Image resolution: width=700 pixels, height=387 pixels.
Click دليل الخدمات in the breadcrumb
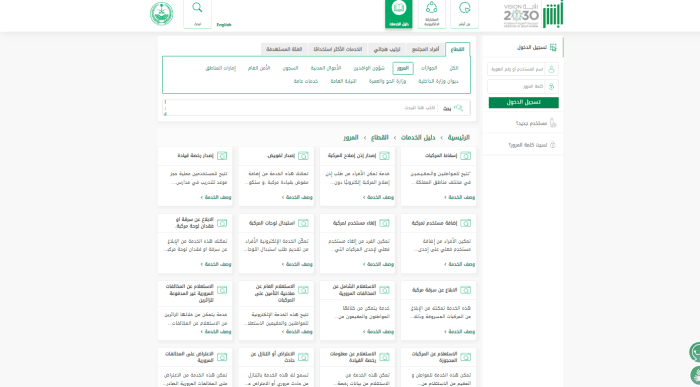418,137
